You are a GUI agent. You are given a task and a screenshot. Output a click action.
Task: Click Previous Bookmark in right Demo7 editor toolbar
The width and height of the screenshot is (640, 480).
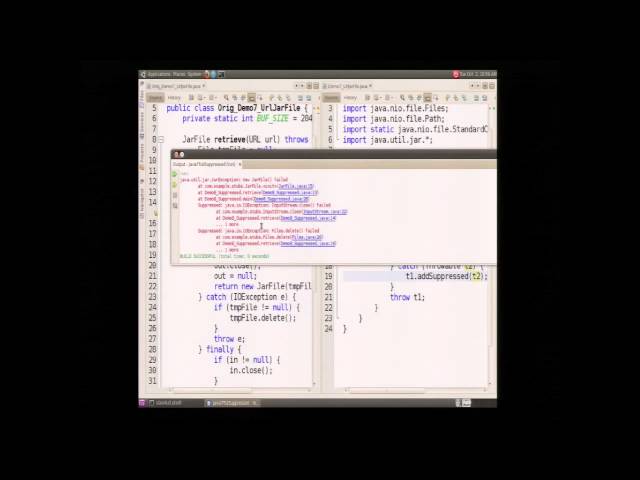(448, 98)
